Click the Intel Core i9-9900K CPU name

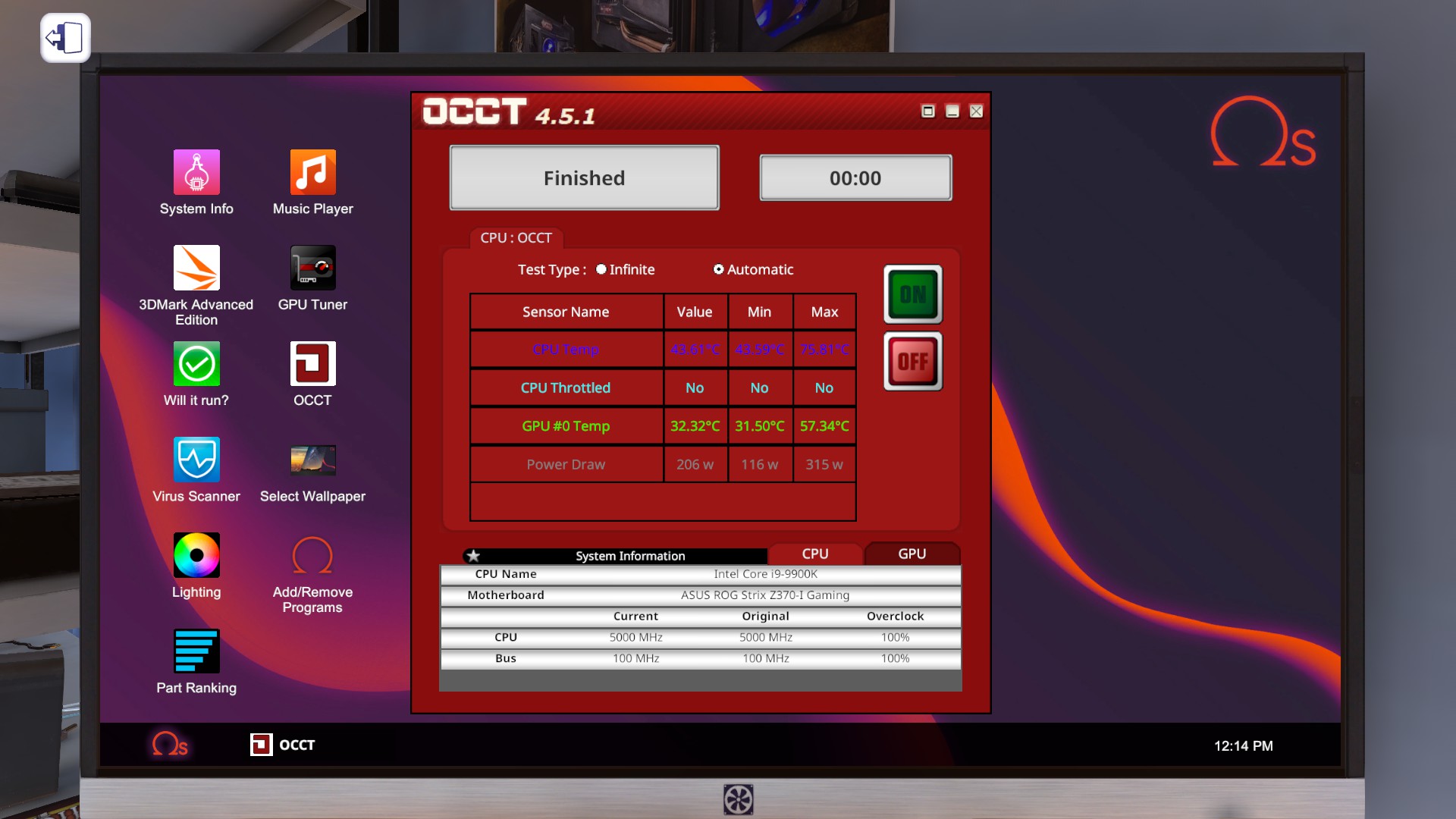765,574
